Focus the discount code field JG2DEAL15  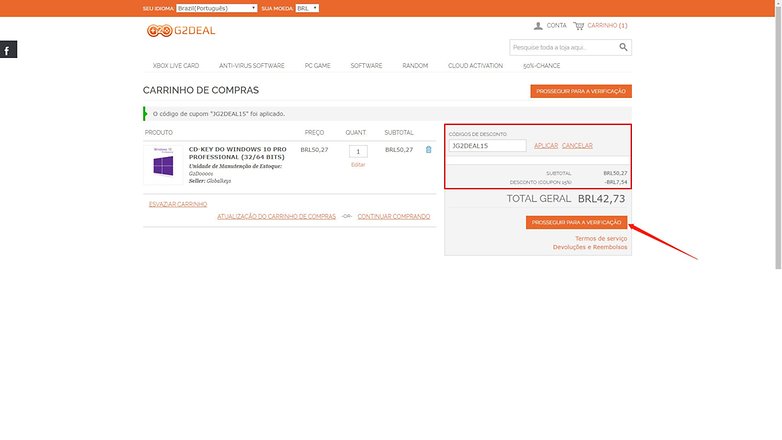click(487, 146)
